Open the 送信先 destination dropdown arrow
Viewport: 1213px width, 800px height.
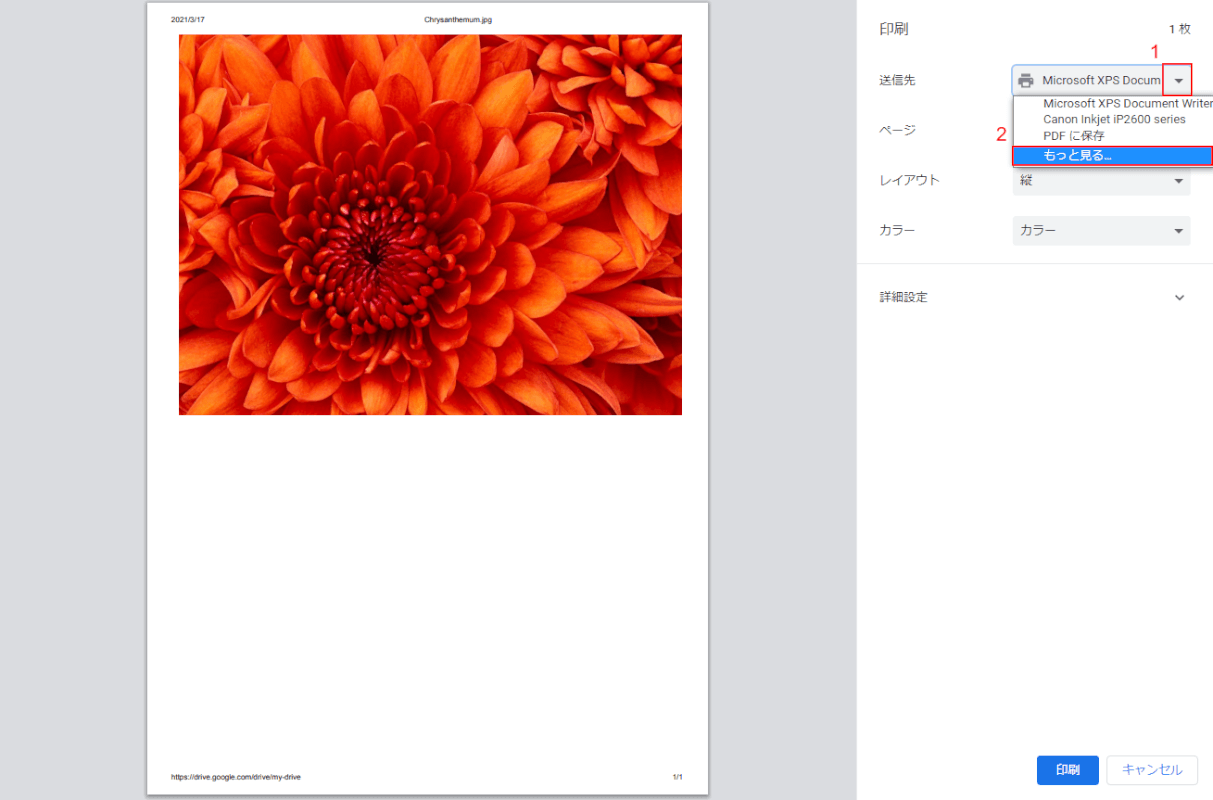pyautogui.click(x=1179, y=81)
